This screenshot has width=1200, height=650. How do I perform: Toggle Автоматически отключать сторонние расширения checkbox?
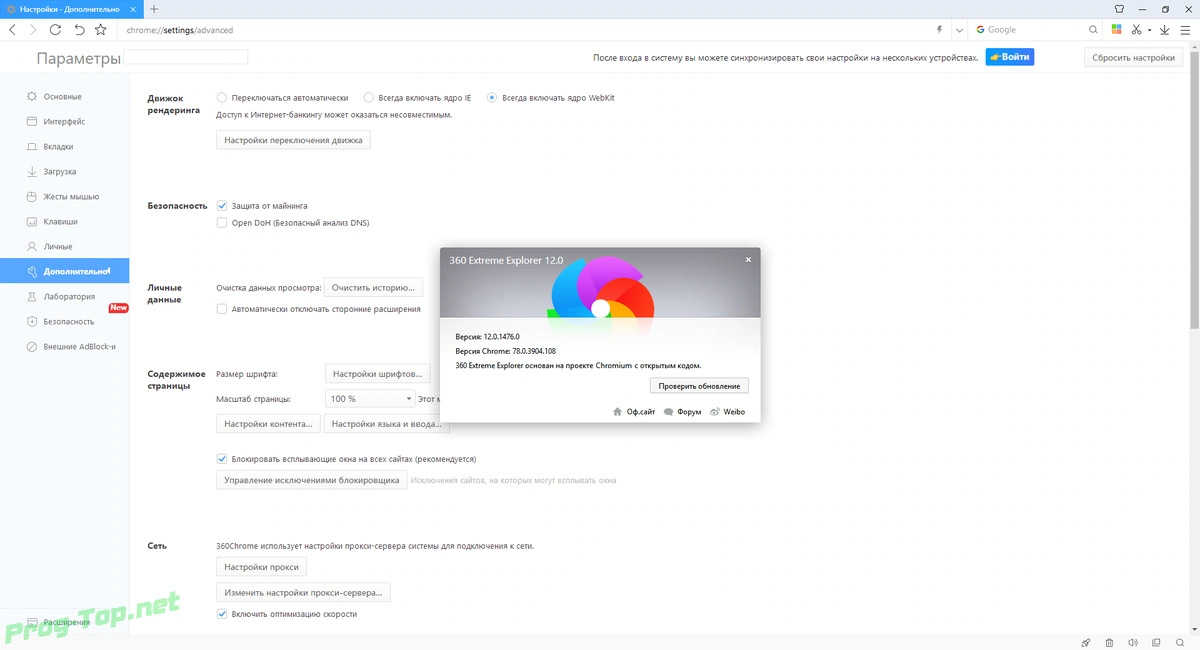(222, 309)
